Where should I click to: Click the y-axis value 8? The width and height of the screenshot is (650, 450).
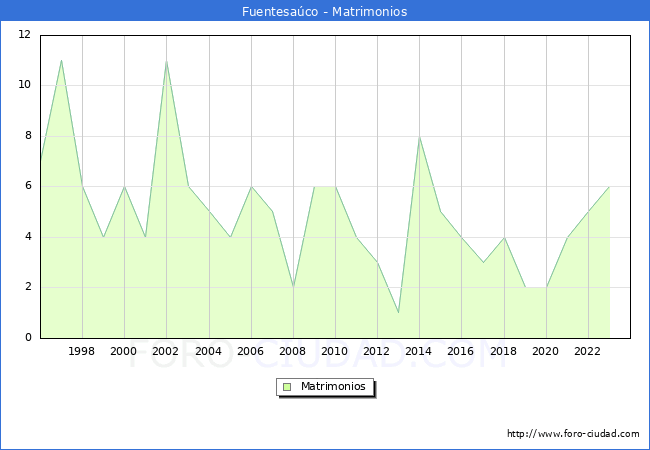click(x=28, y=135)
